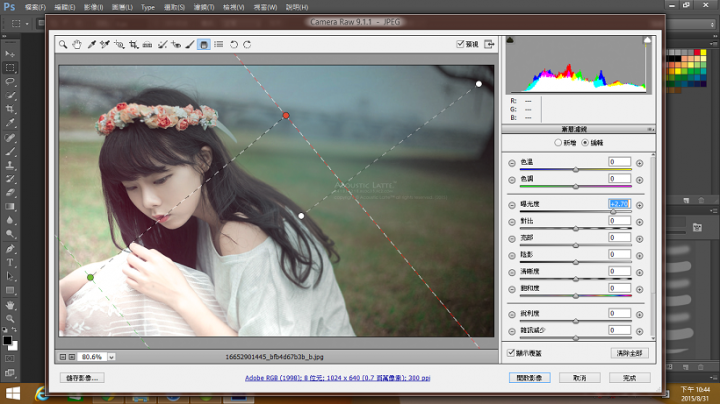Click the 曝光度 value field
720x404 pixels.
(x=619, y=203)
